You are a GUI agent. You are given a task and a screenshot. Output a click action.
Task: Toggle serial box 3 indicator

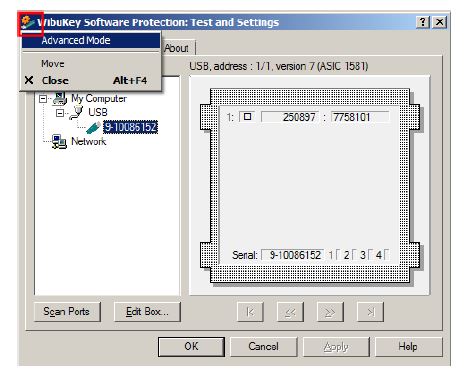(371, 255)
